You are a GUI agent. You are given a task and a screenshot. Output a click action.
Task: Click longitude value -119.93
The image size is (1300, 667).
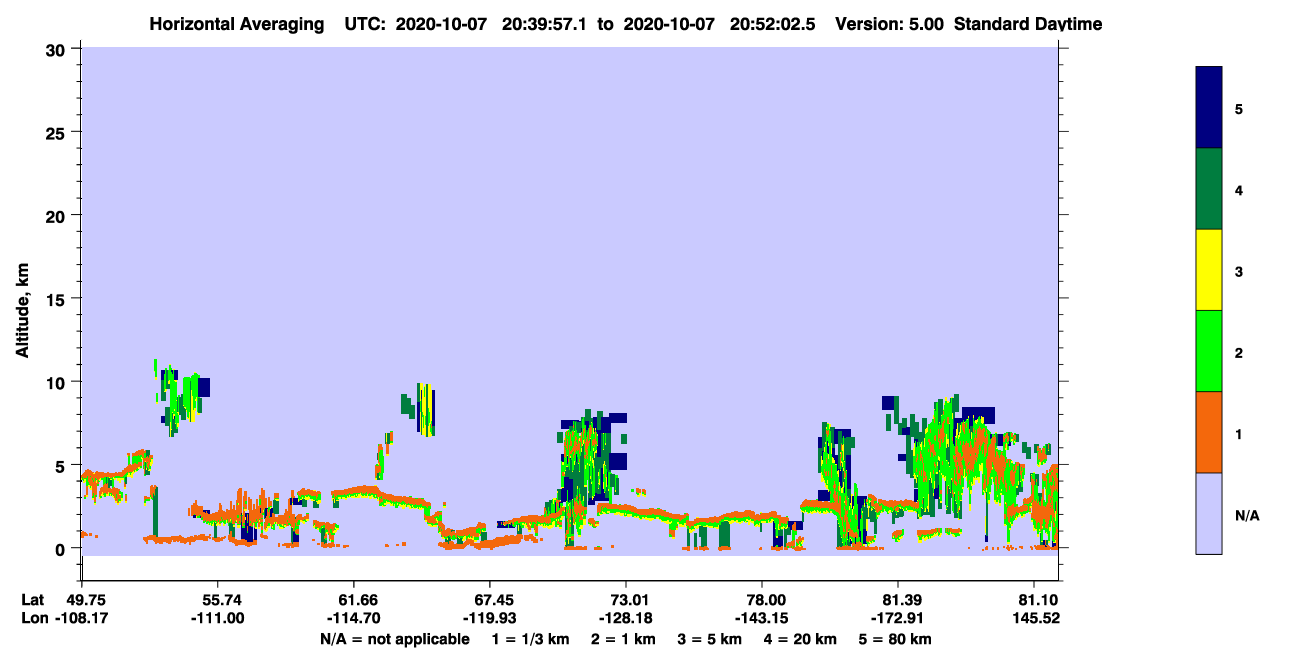tap(489, 618)
